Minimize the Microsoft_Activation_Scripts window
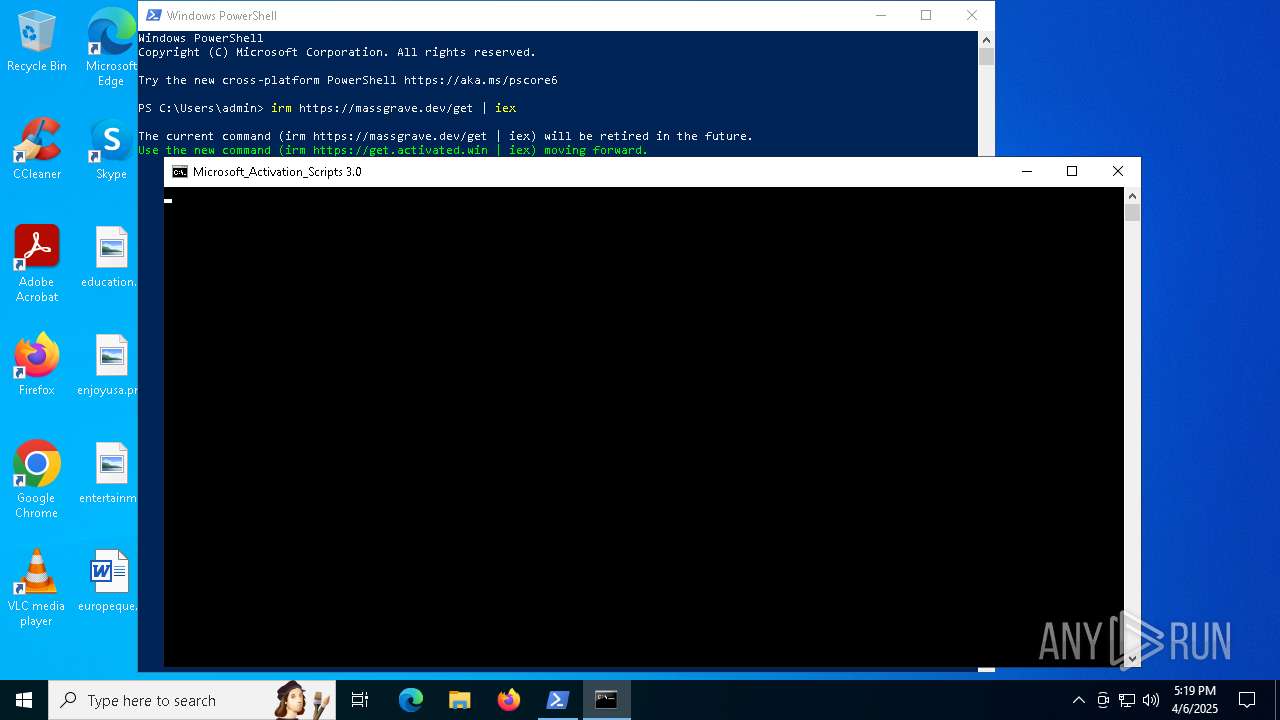 click(x=1026, y=172)
